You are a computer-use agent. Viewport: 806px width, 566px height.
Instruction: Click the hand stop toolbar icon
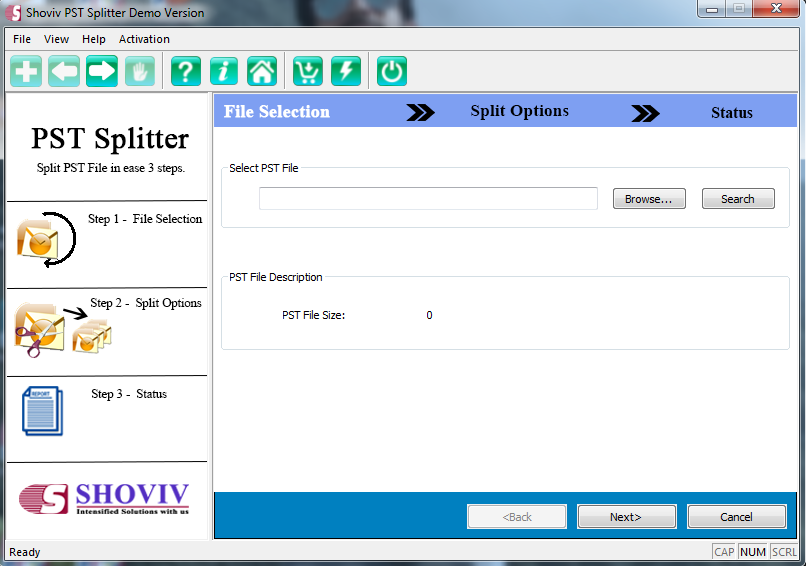[x=140, y=72]
